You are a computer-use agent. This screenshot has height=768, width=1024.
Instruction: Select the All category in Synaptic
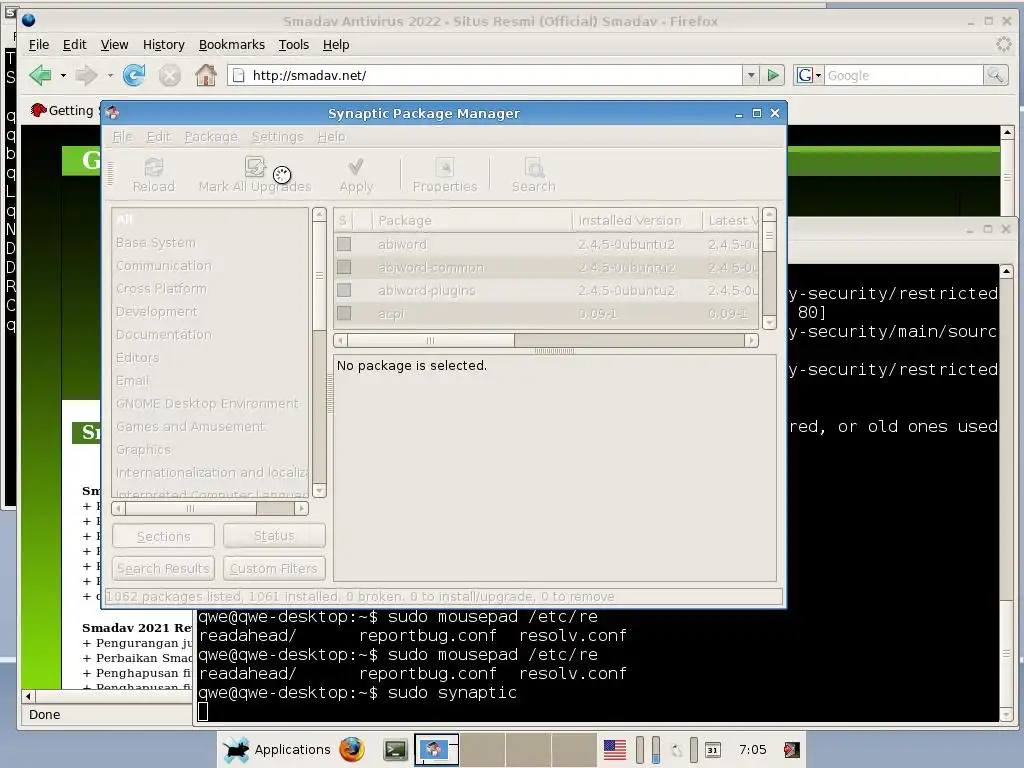tap(124, 219)
